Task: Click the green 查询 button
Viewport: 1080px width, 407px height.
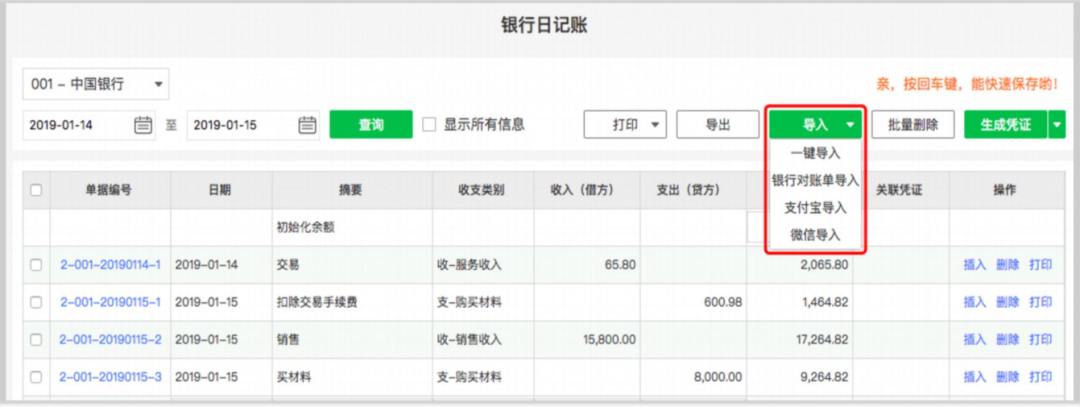Action: pos(371,125)
